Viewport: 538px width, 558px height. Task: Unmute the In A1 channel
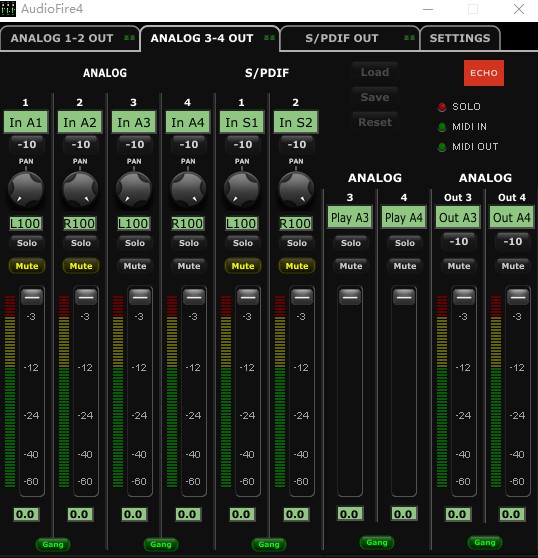[27, 266]
